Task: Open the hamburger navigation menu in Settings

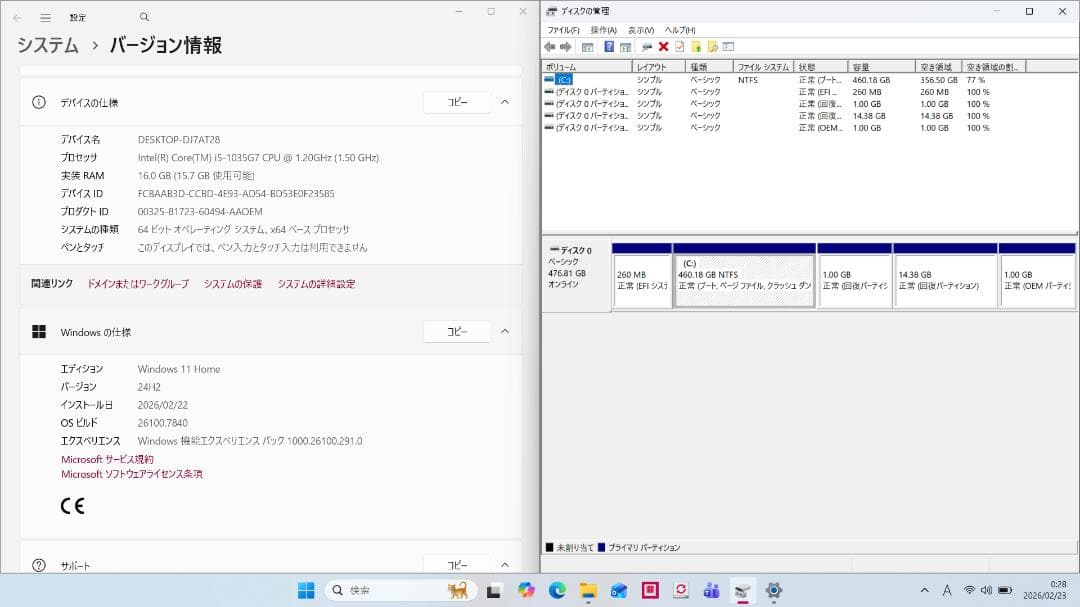Action: [45, 17]
